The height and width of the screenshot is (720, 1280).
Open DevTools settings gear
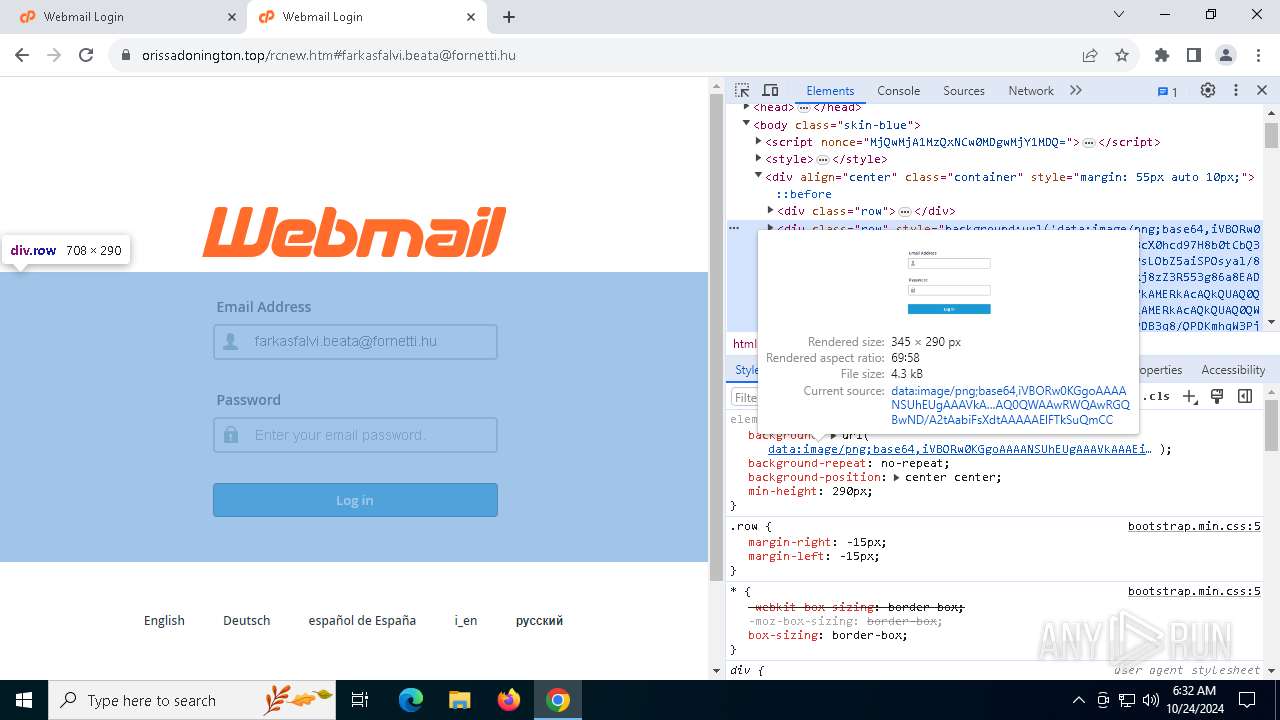point(1208,90)
